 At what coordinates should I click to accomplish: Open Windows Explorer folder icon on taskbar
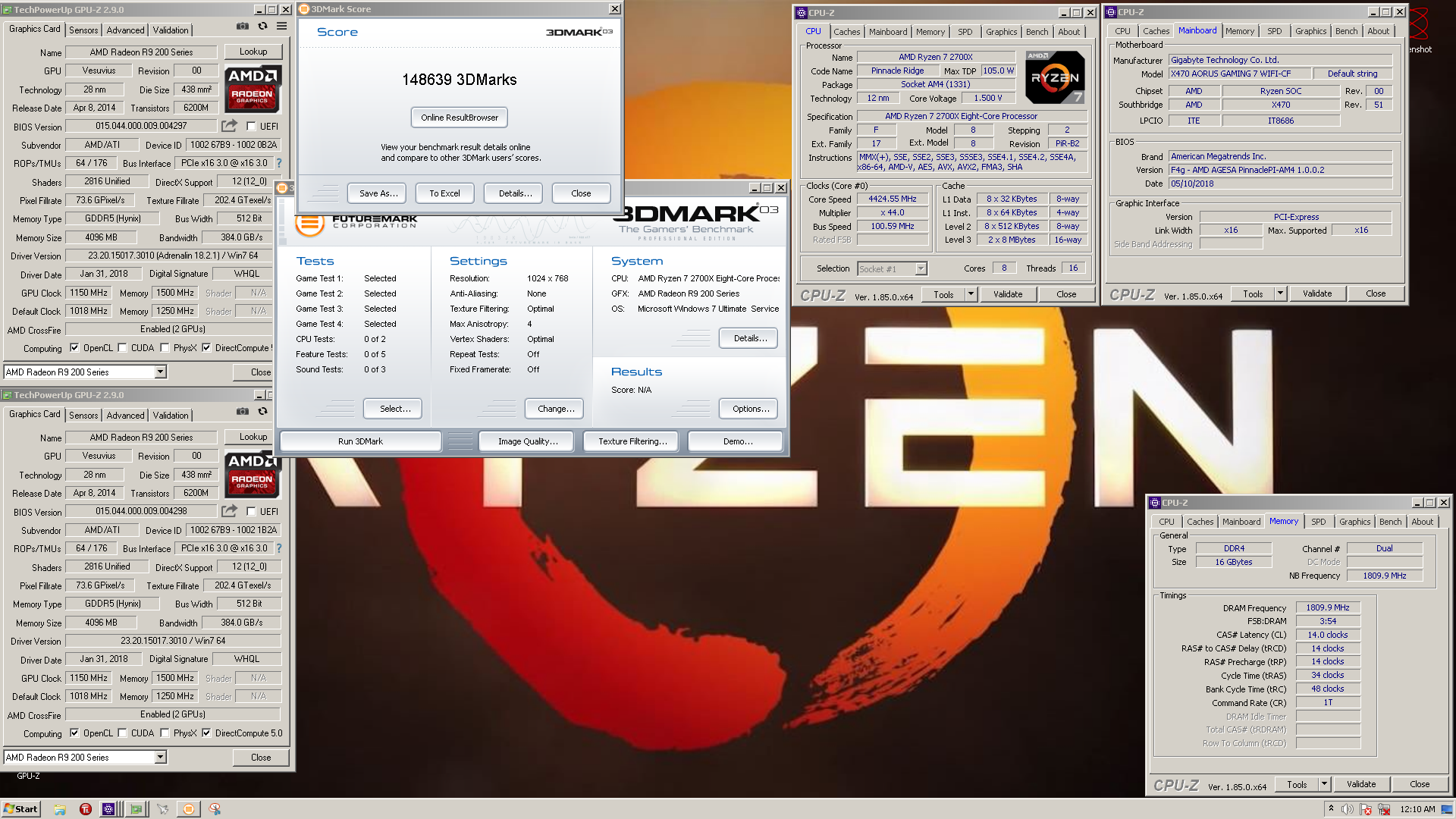coord(60,809)
